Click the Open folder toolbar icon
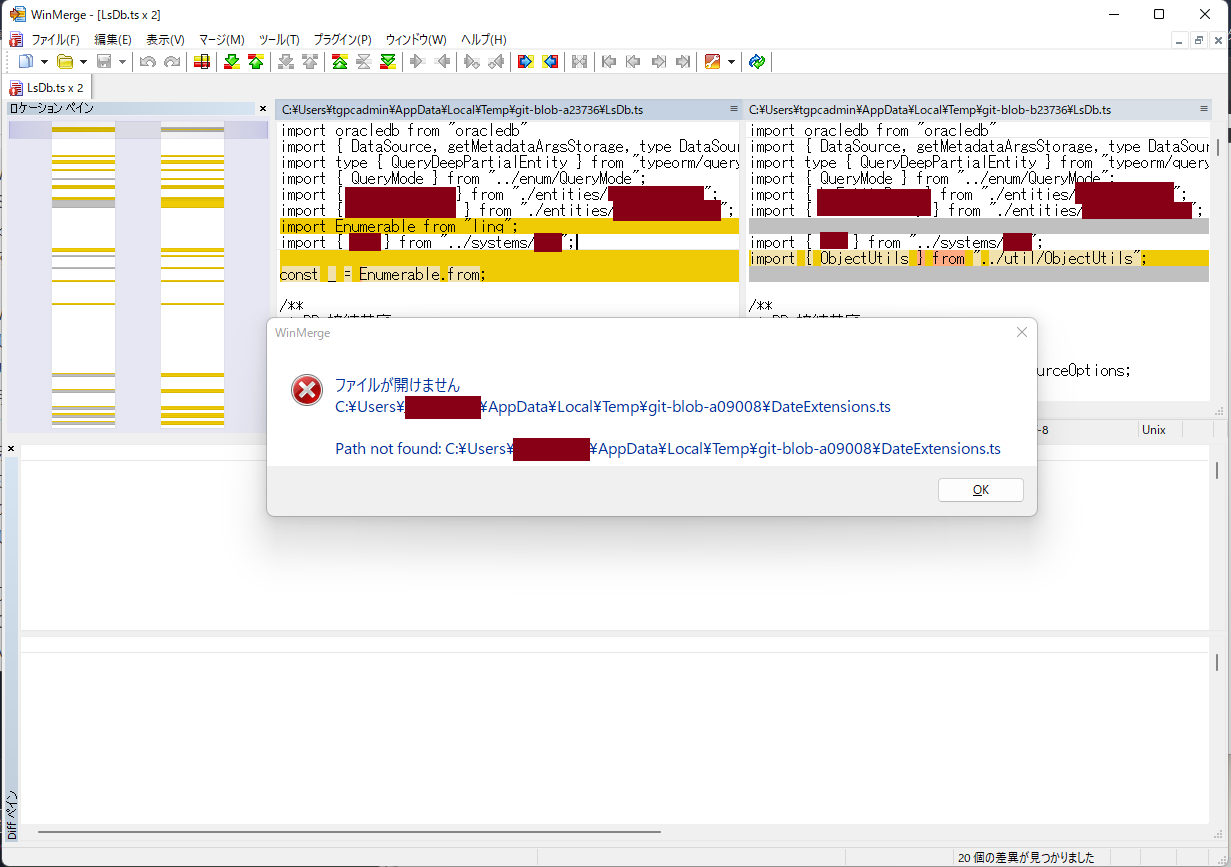Viewport: 1231px width, 867px height. [65, 62]
